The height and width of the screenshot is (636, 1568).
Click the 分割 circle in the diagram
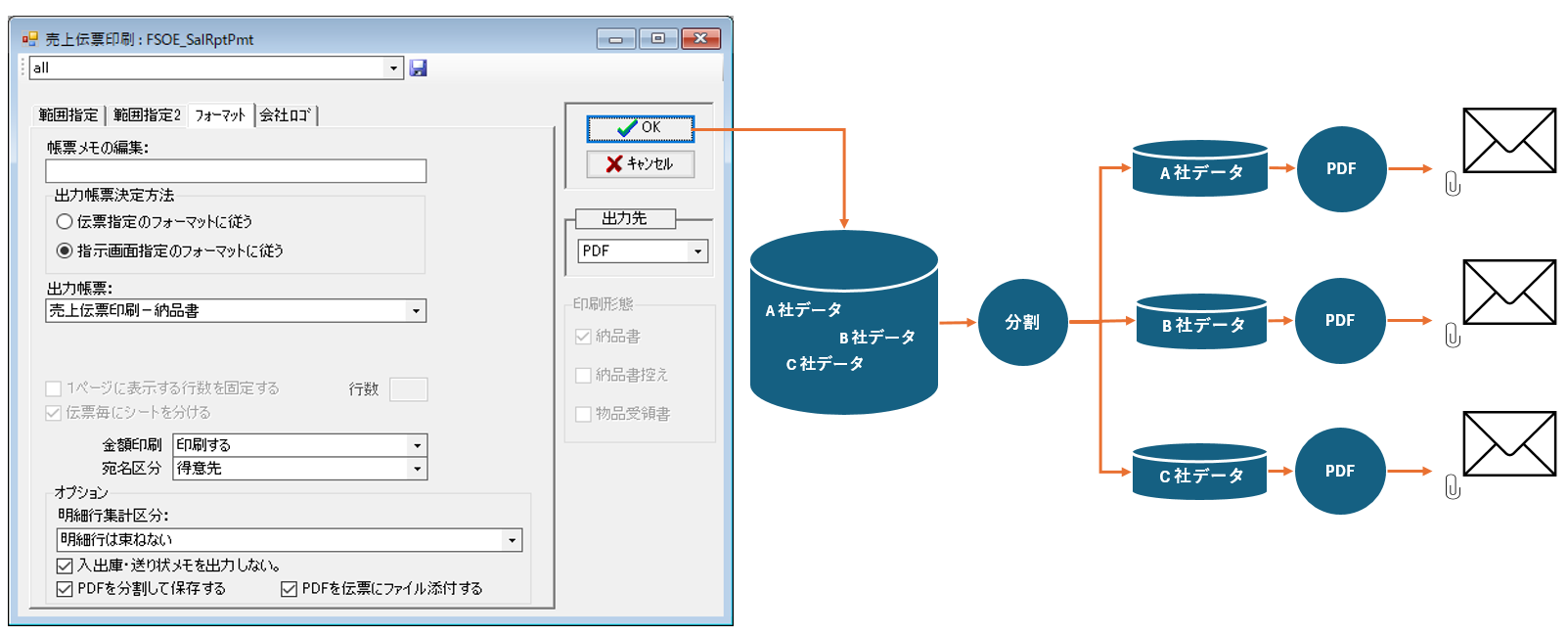click(1022, 322)
